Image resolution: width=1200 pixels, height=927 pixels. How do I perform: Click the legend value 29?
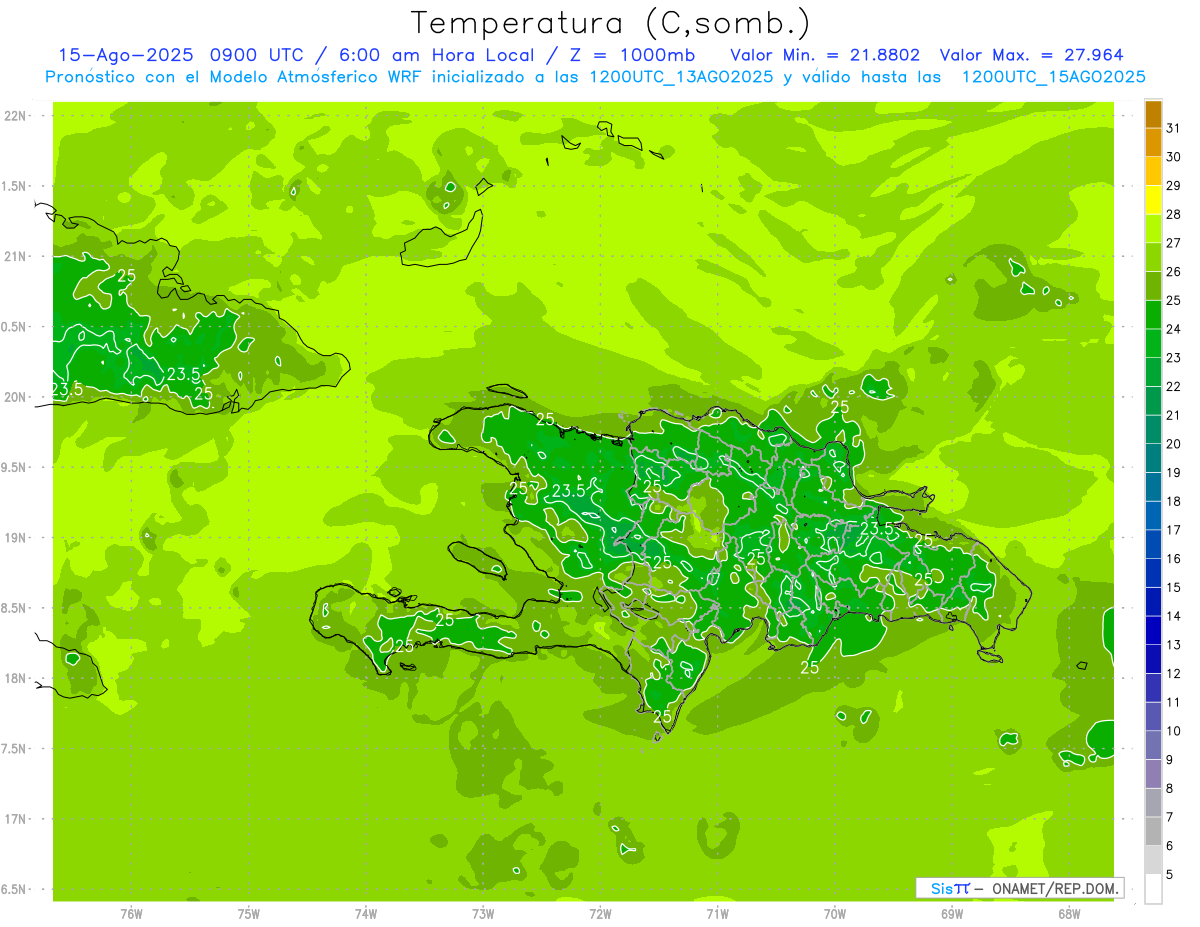click(x=1174, y=186)
